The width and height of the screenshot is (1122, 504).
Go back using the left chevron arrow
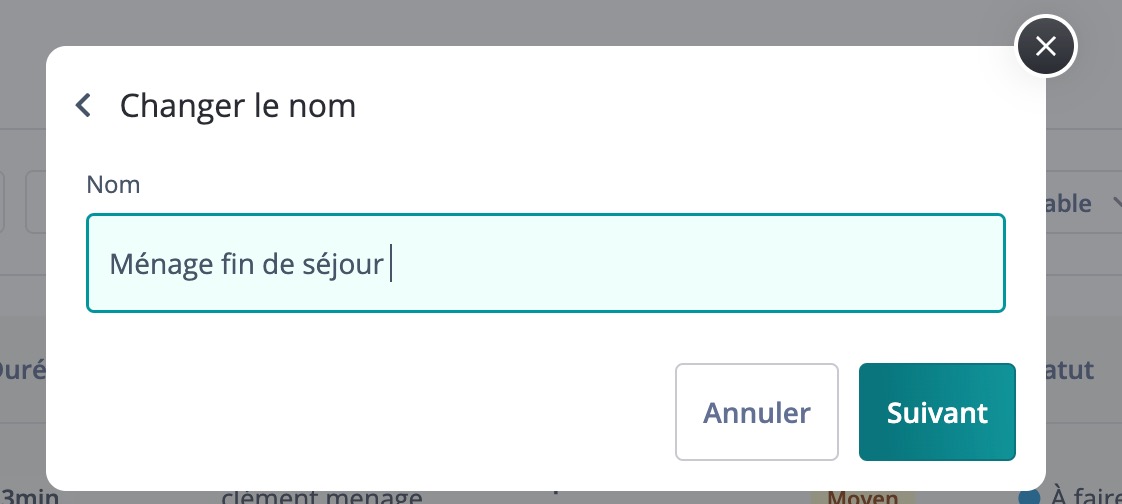[x=84, y=105]
